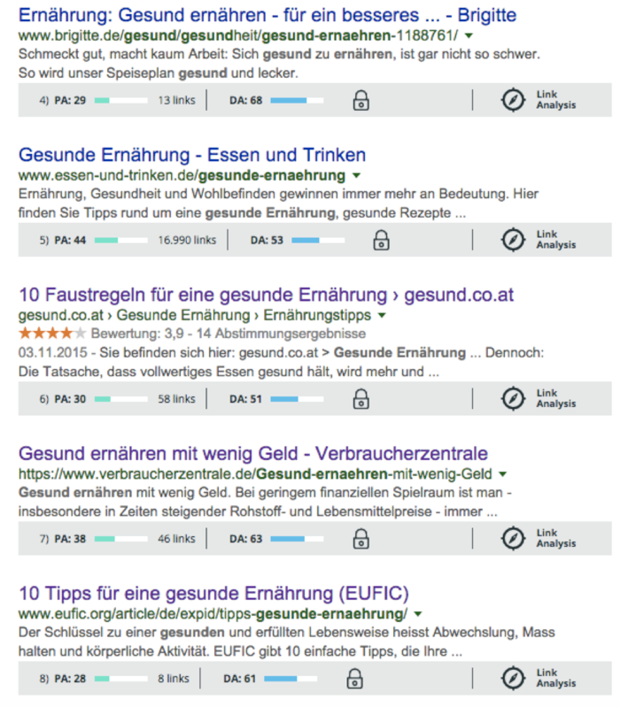620x707 pixels.
Task: Open dropdown arrow next to verbraucherzentrale.de URL
Action: (x=502, y=474)
